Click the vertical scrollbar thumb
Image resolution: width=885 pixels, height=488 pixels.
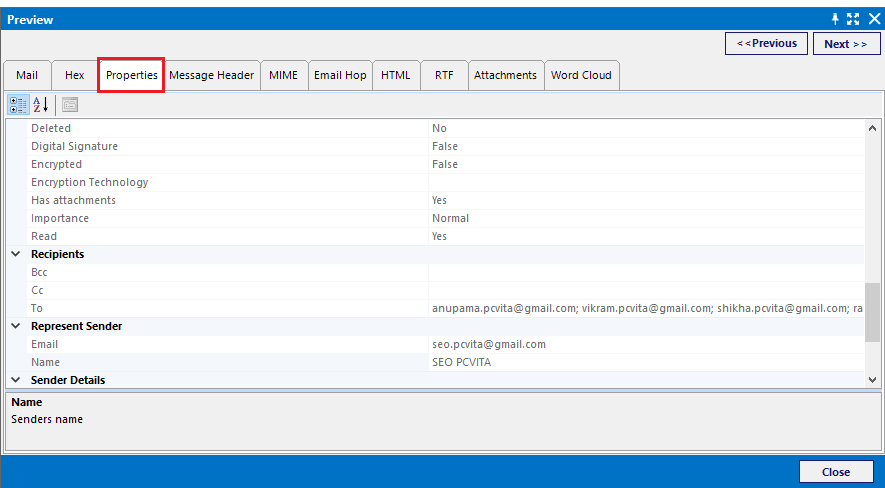(873, 312)
